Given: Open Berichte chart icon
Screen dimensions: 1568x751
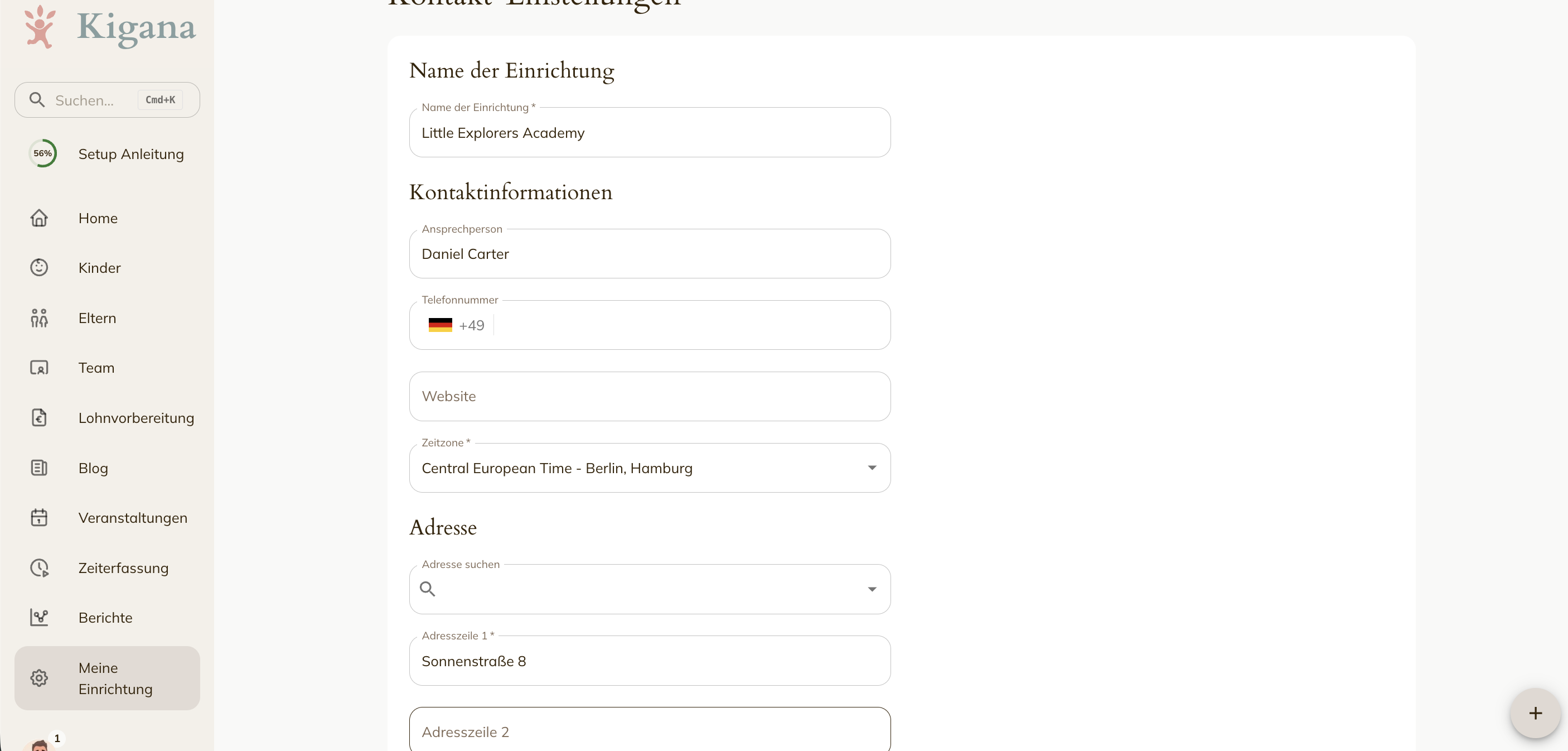Looking at the screenshot, I should [39, 618].
